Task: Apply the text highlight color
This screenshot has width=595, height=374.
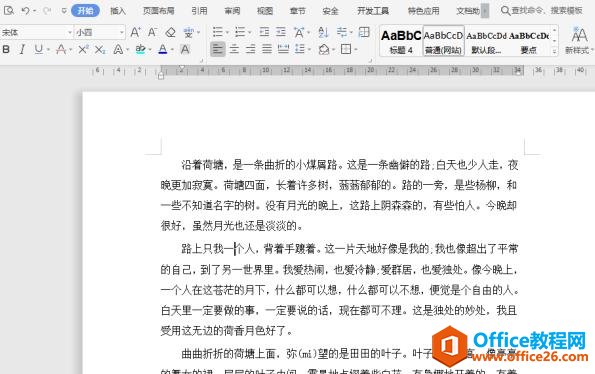Action: coord(140,49)
